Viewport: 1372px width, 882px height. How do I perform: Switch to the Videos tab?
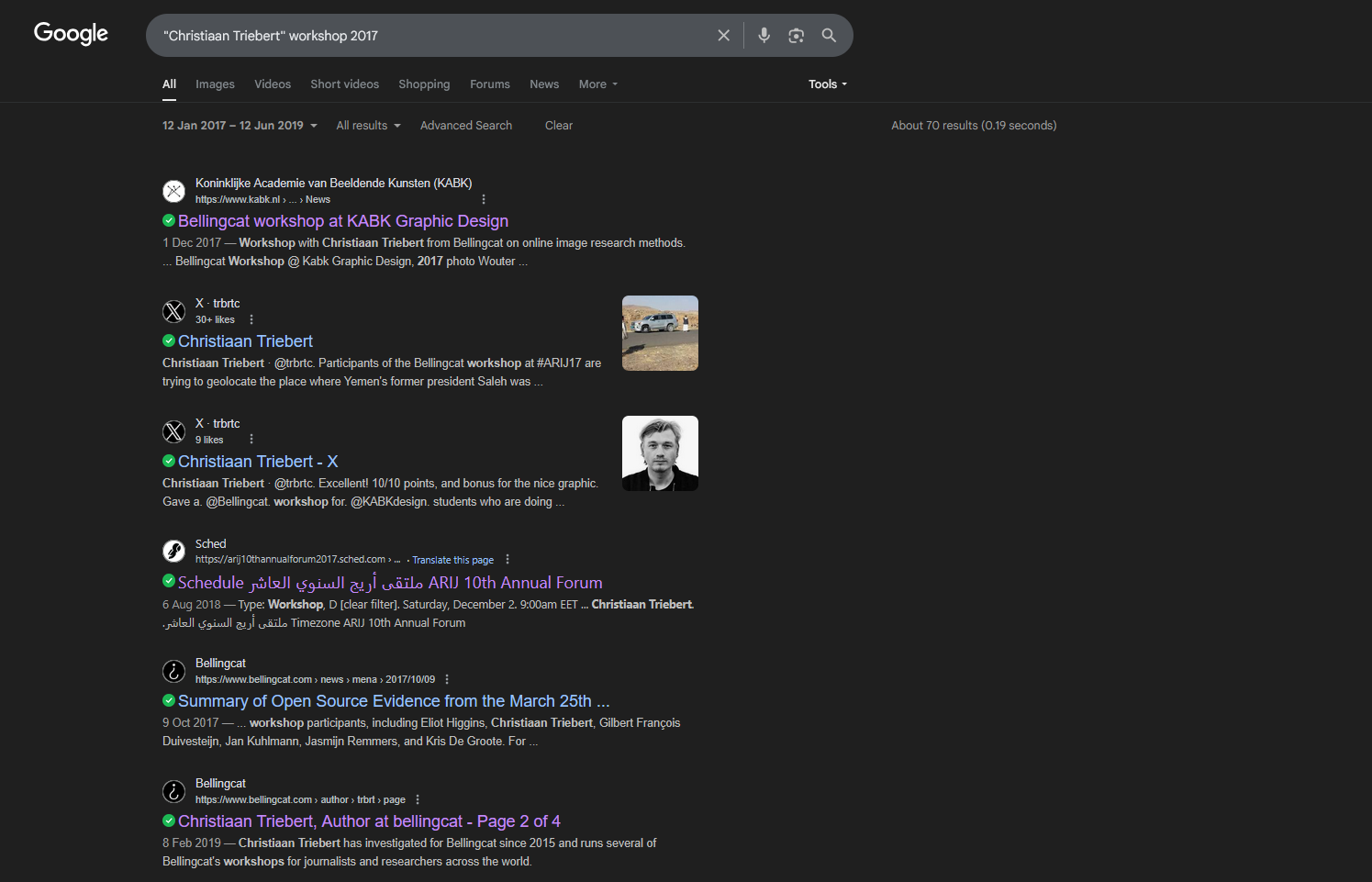(273, 84)
